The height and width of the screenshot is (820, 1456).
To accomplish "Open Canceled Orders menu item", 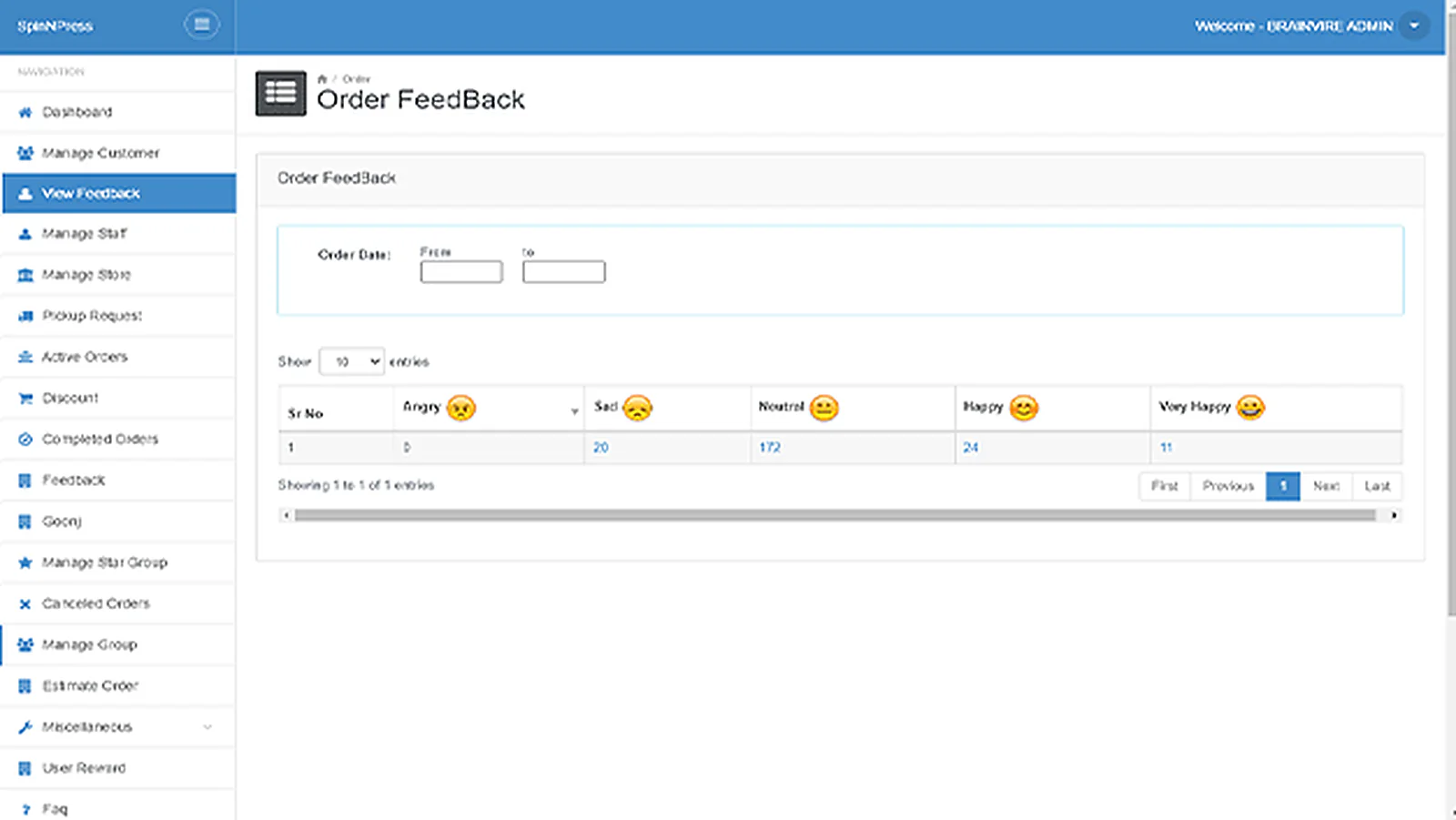I will [118, 603].
